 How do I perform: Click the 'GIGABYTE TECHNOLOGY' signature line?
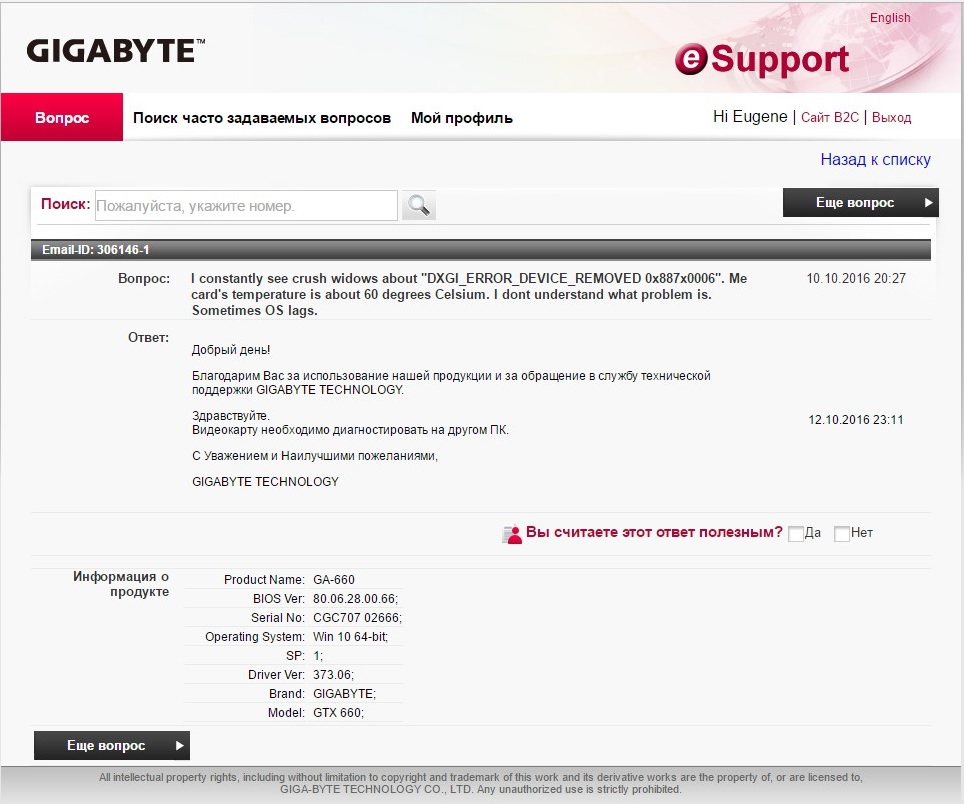[x=266, y=482]
